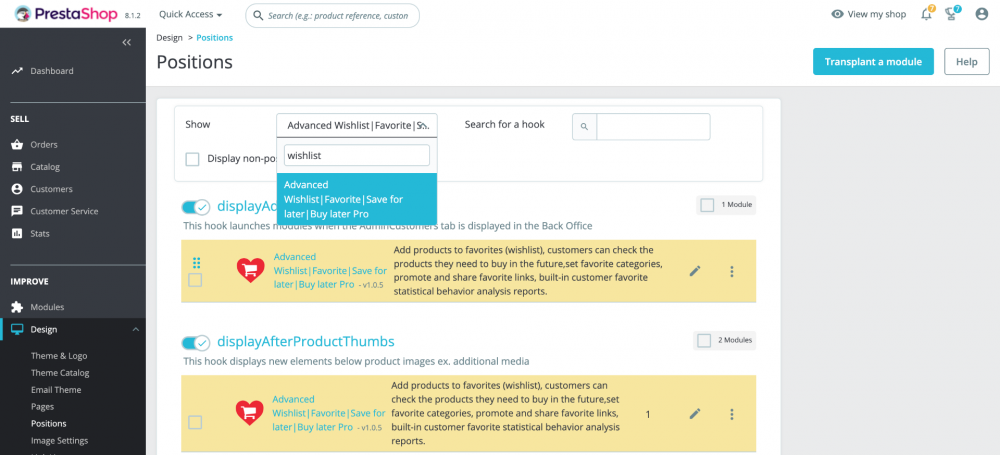Click the Help button
This screenshot has height=455, width=1000.
(966, 62)
